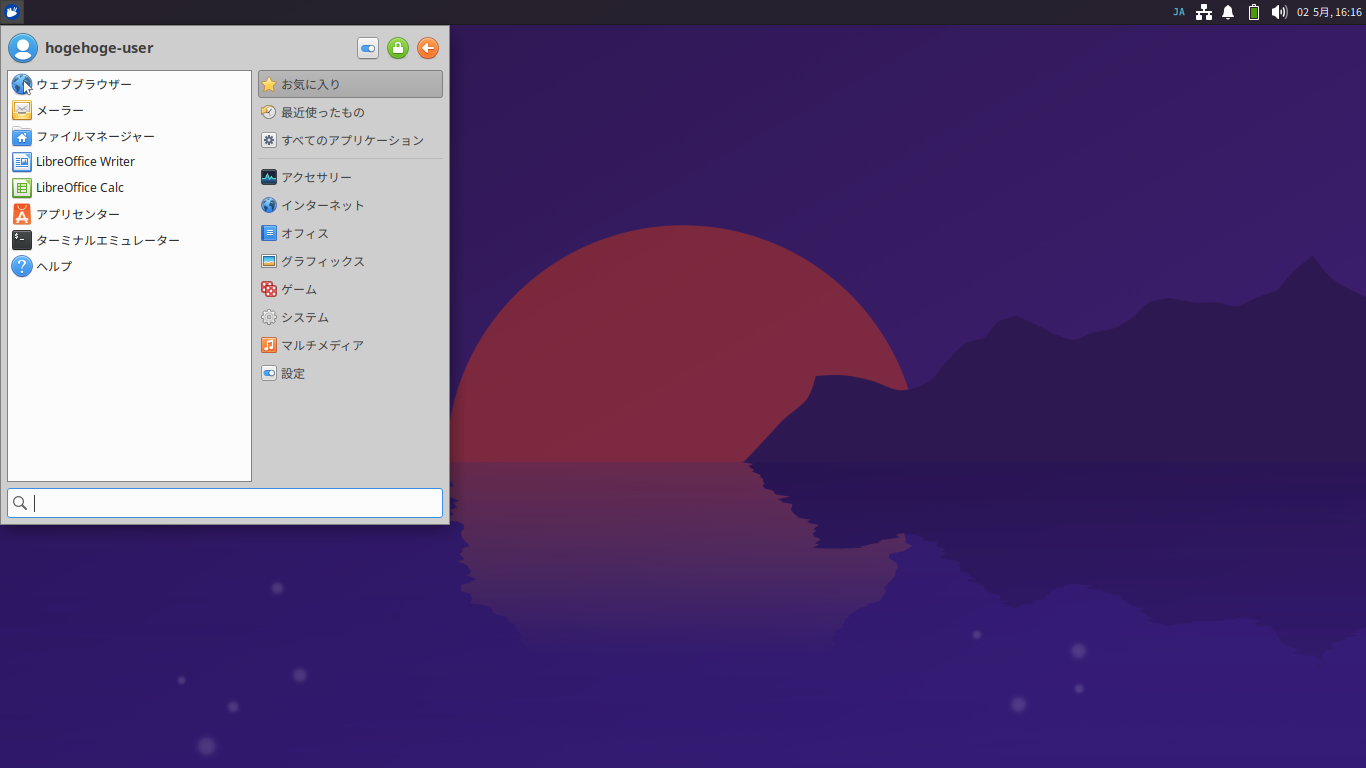Open the volume control in the tray
This screenshot has width=1366, height=768.
[1279, 12]
